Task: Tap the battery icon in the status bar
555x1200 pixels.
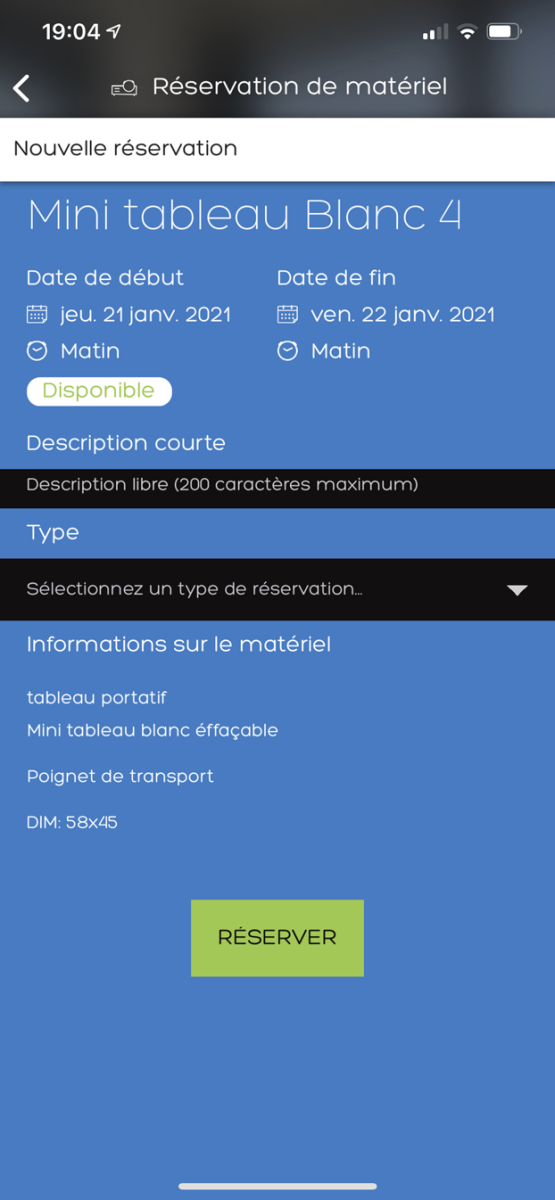Action: click(504, 32)
